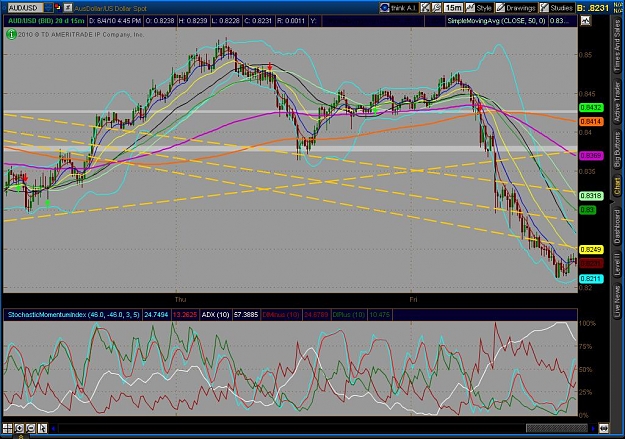The image size is (625, 439).
Task: Open the Drawings menu
Action: [515, 8]
